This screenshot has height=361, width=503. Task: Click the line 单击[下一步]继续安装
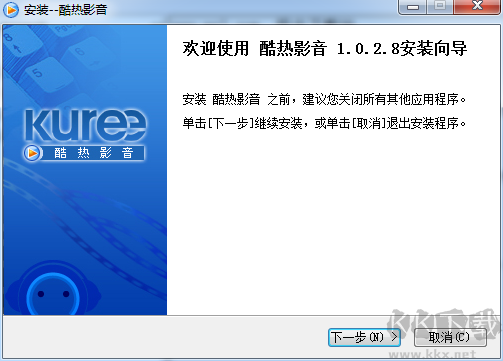click(324, 123)
